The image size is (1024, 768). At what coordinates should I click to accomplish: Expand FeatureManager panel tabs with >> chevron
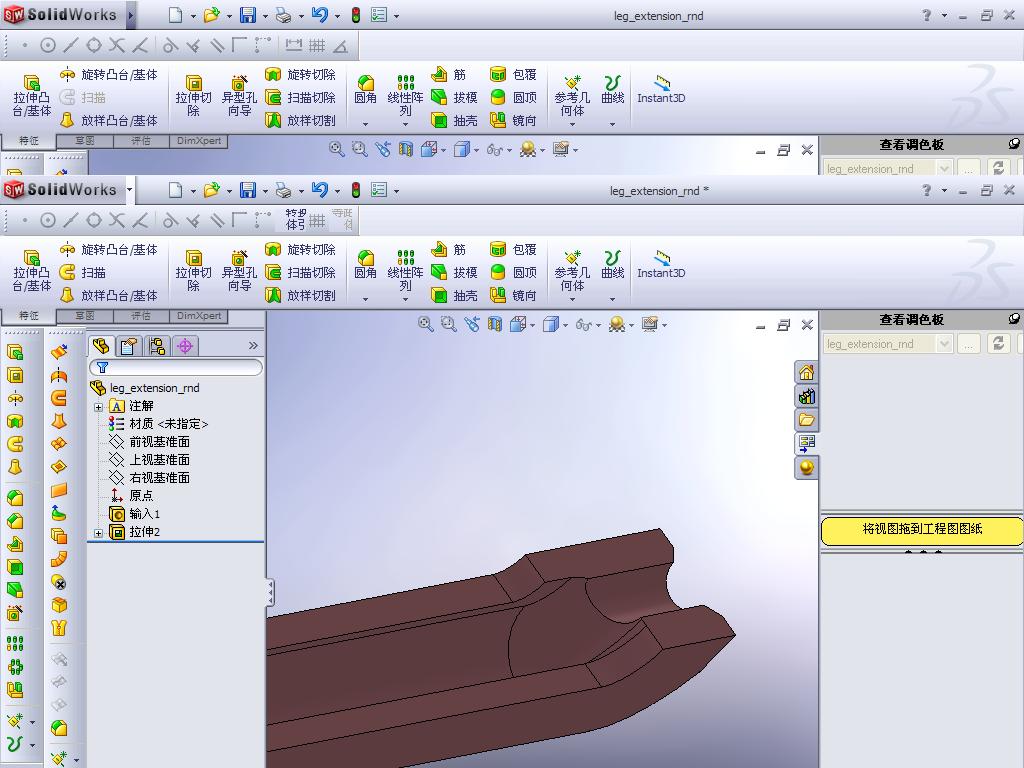point(253,345)
